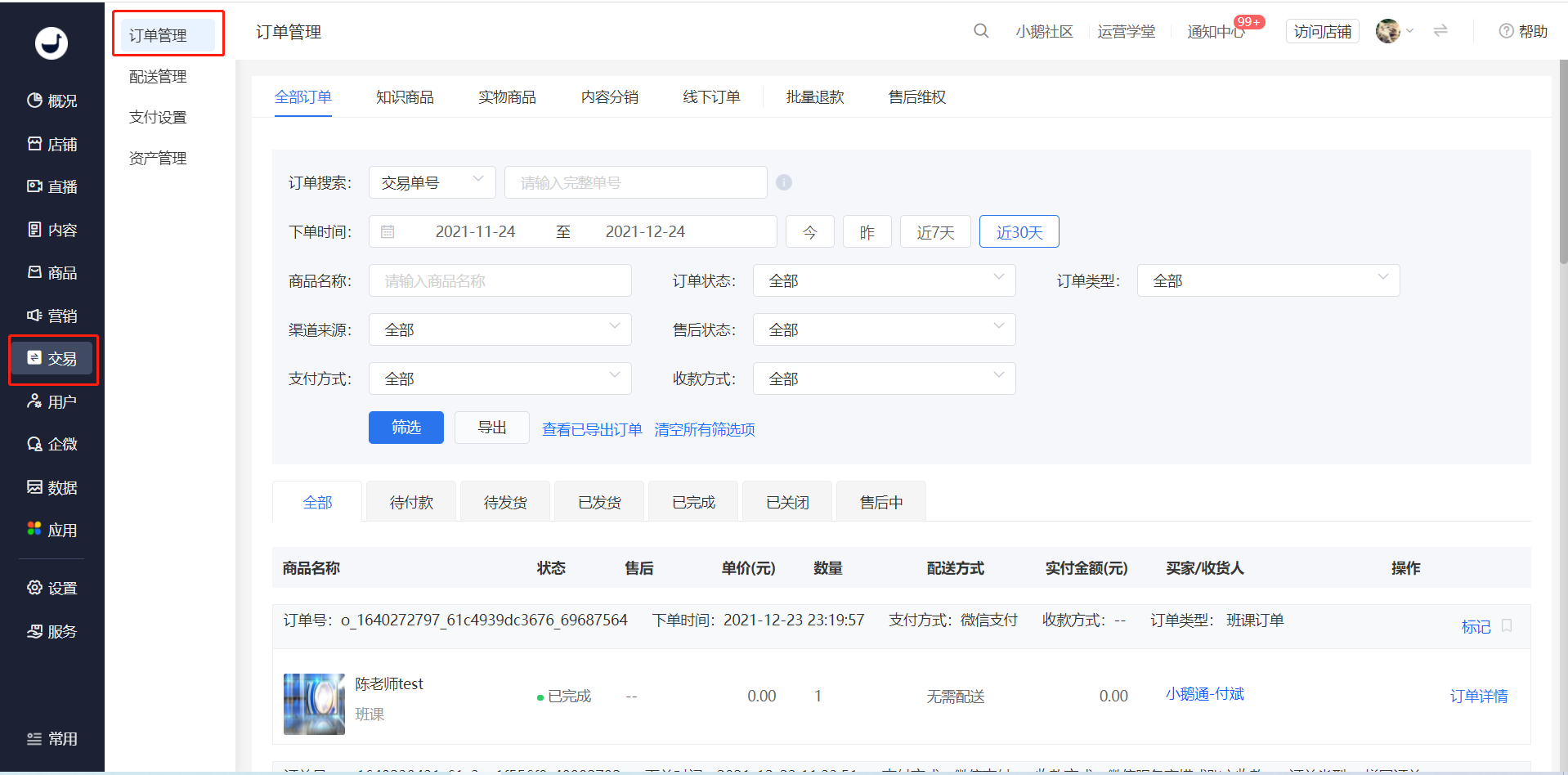Click the info icon beside order search
The width and height of the screenshot is (1568, 775).
784,182
